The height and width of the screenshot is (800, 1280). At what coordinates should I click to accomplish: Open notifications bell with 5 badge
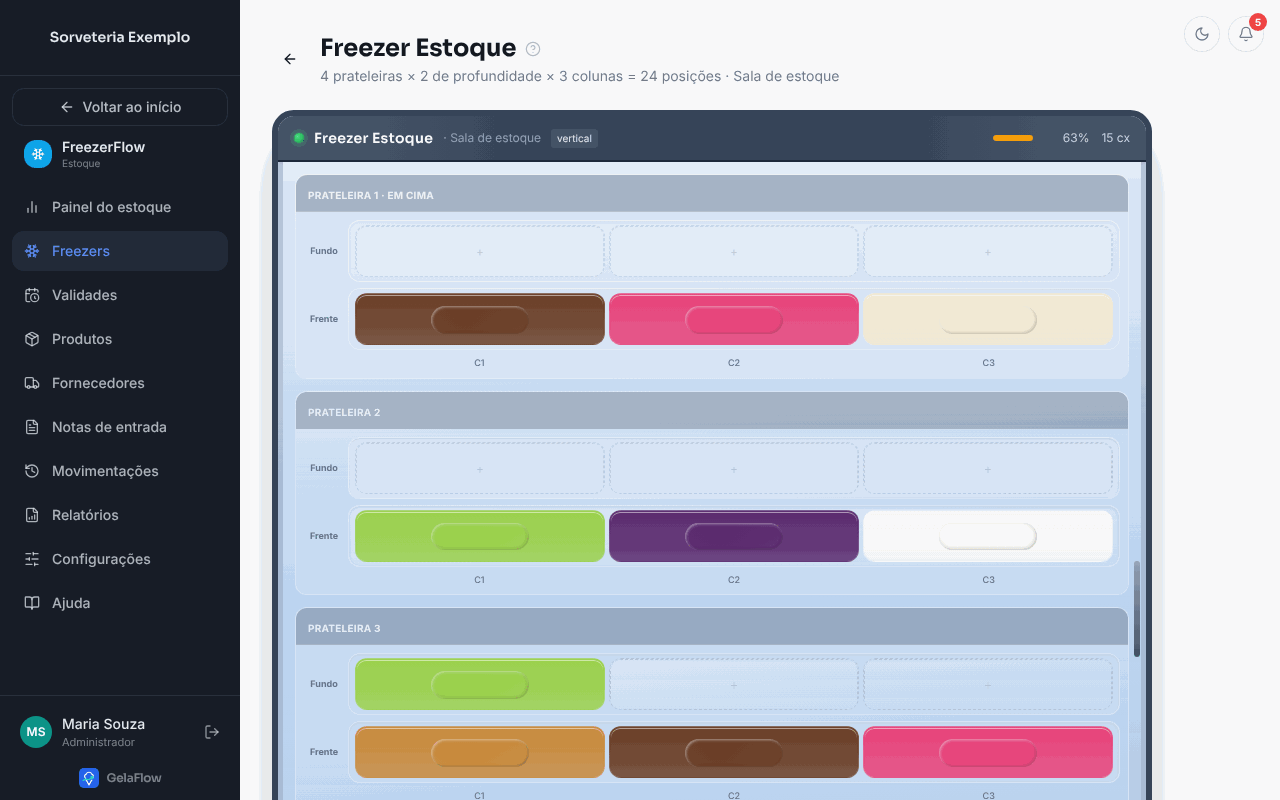pos(1246,34)
